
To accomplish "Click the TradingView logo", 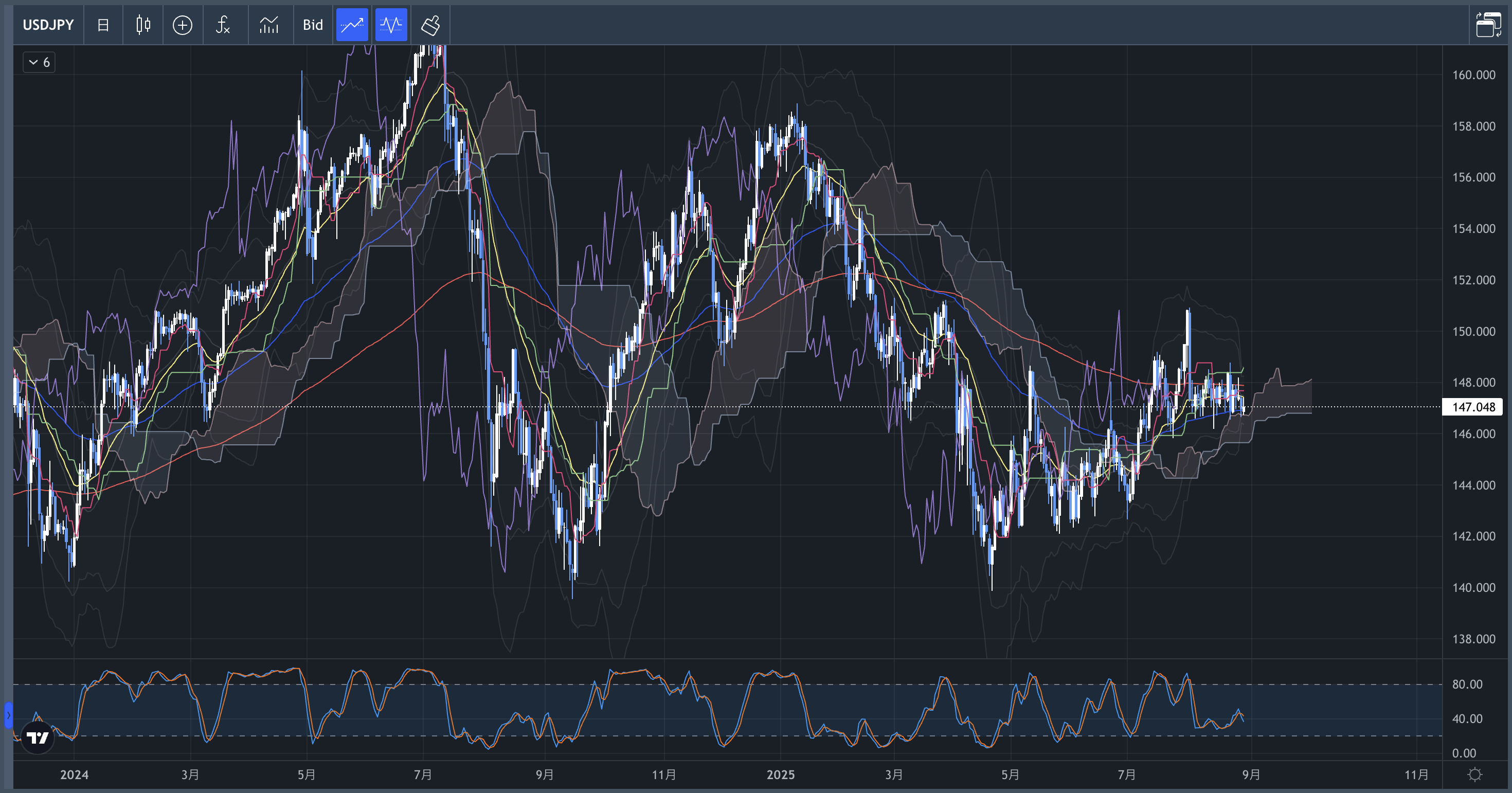I will (38, 737).
